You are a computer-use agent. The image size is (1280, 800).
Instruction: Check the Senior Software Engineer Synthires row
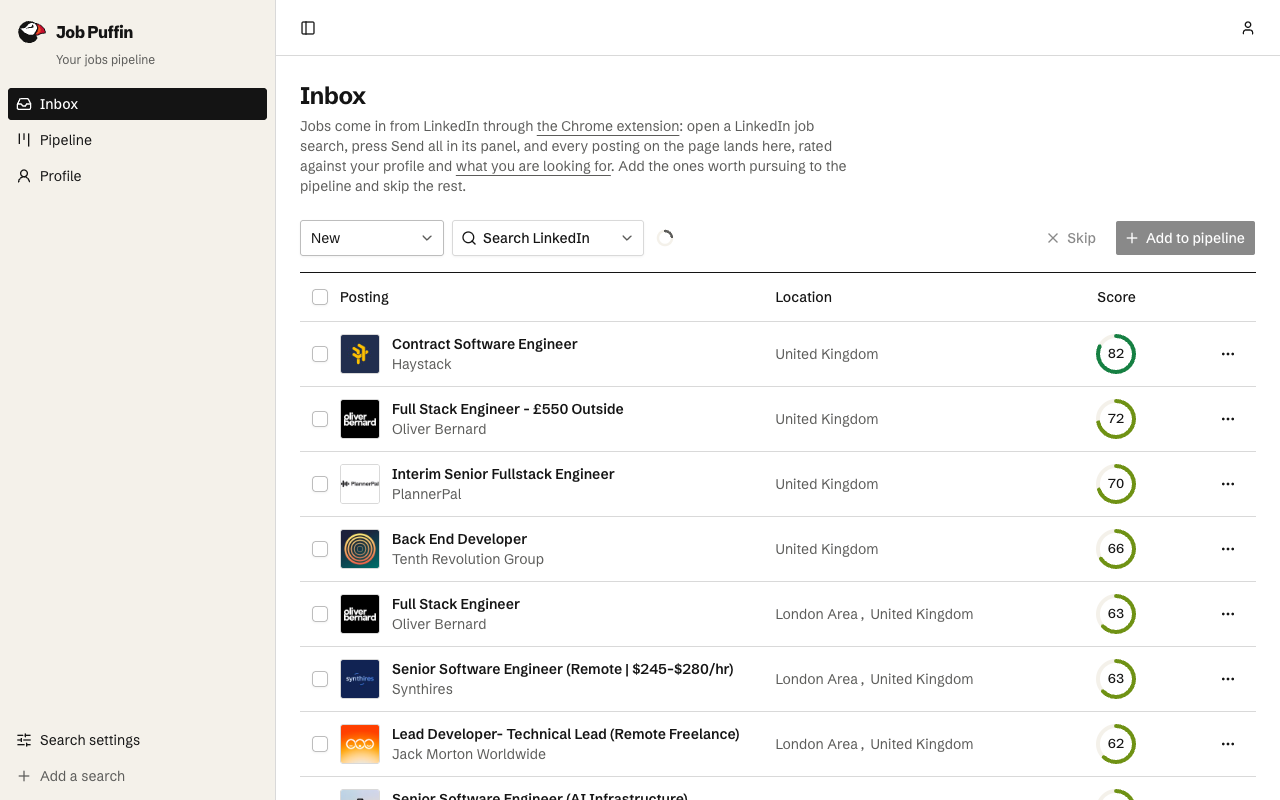pyautogui.click(x=320, y=679)
